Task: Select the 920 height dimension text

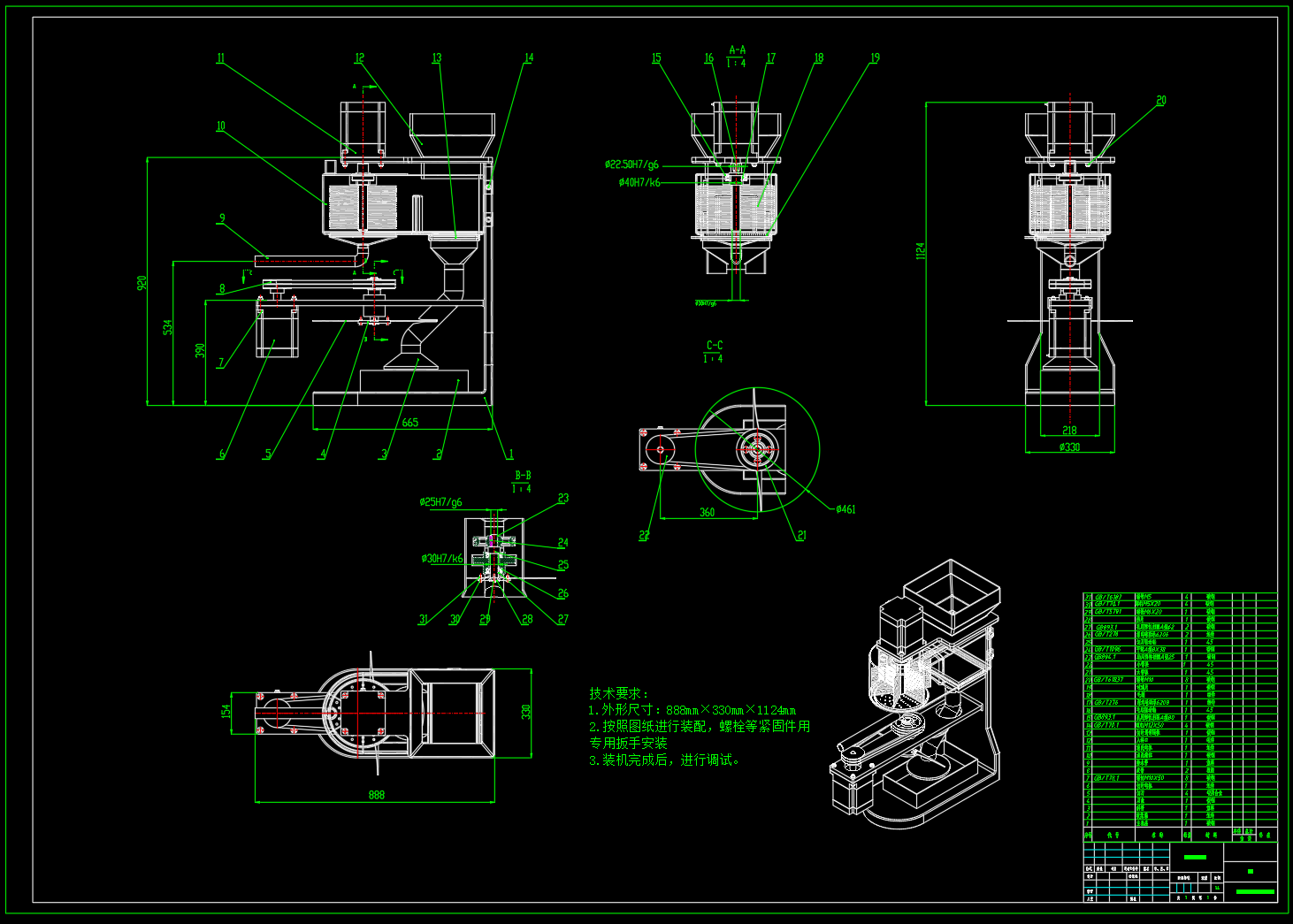Action: pos(142,283)
